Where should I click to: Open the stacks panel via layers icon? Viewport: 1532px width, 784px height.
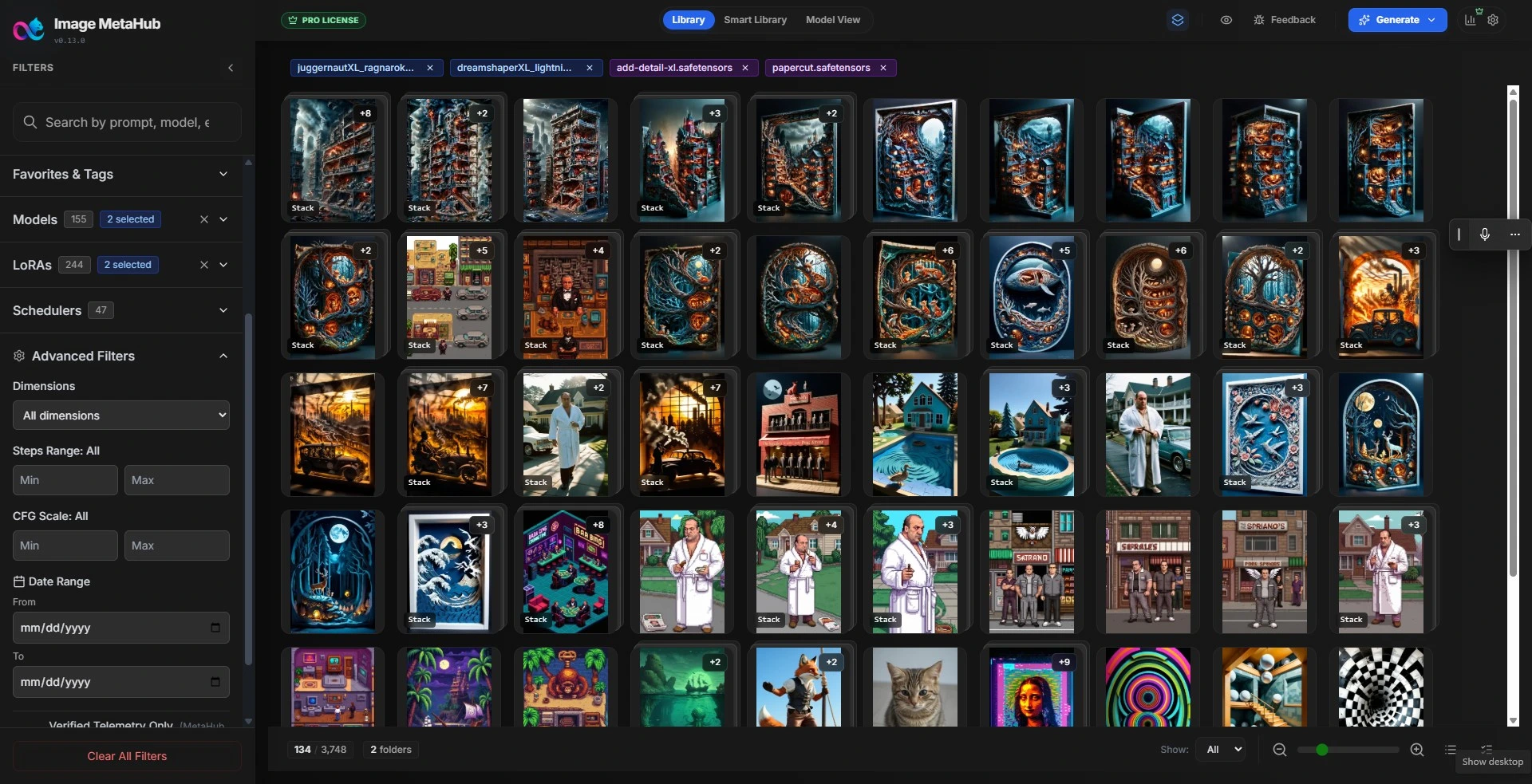(1178, 20)
